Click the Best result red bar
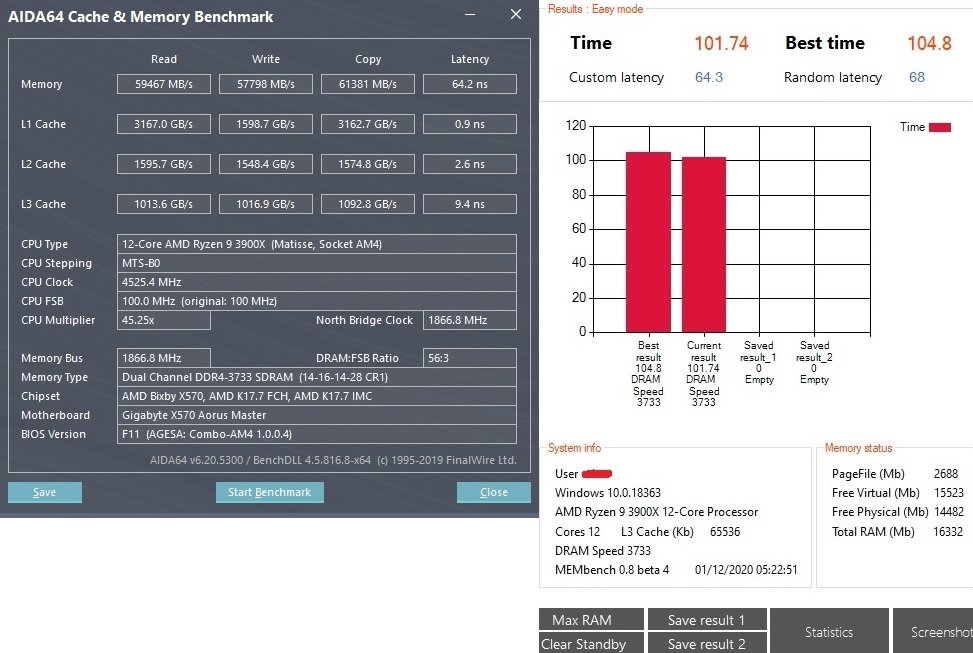 648,242
